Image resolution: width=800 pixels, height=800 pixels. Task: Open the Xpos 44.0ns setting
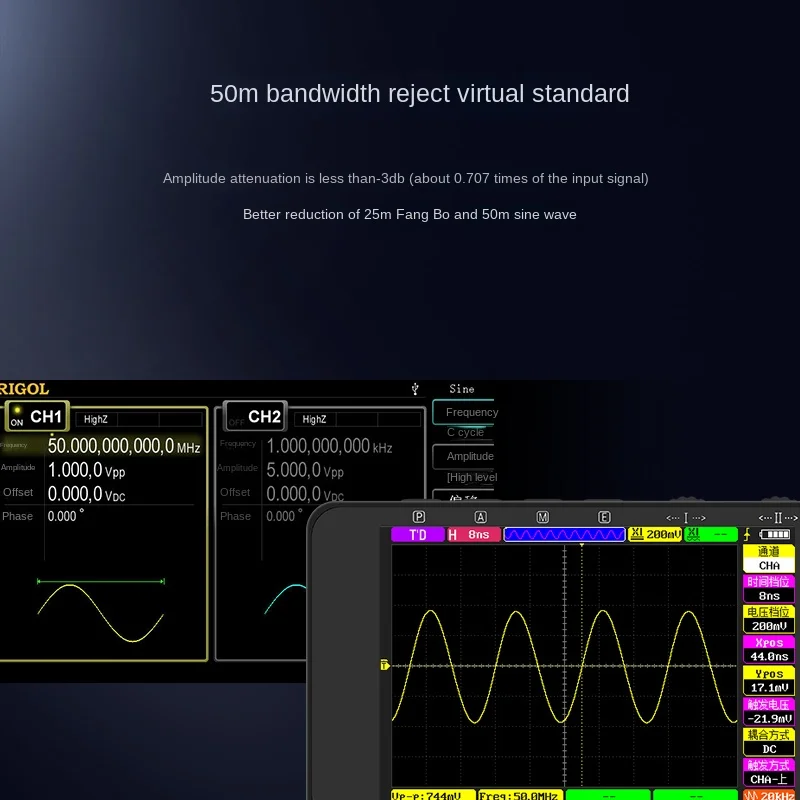(x=768, y=649)
